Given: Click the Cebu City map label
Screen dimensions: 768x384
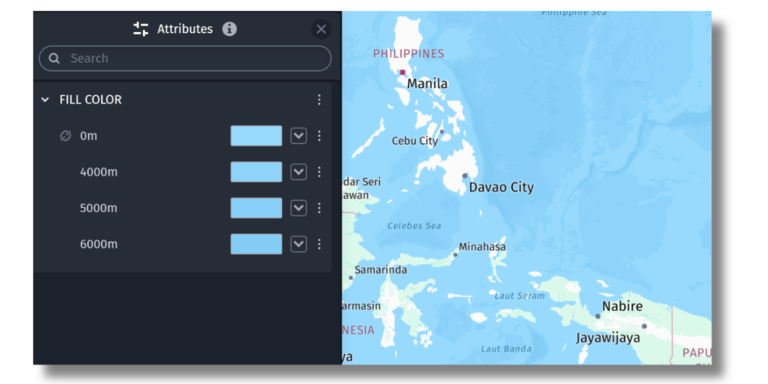Looking at the screenshot, I should (x=414, y=141).
